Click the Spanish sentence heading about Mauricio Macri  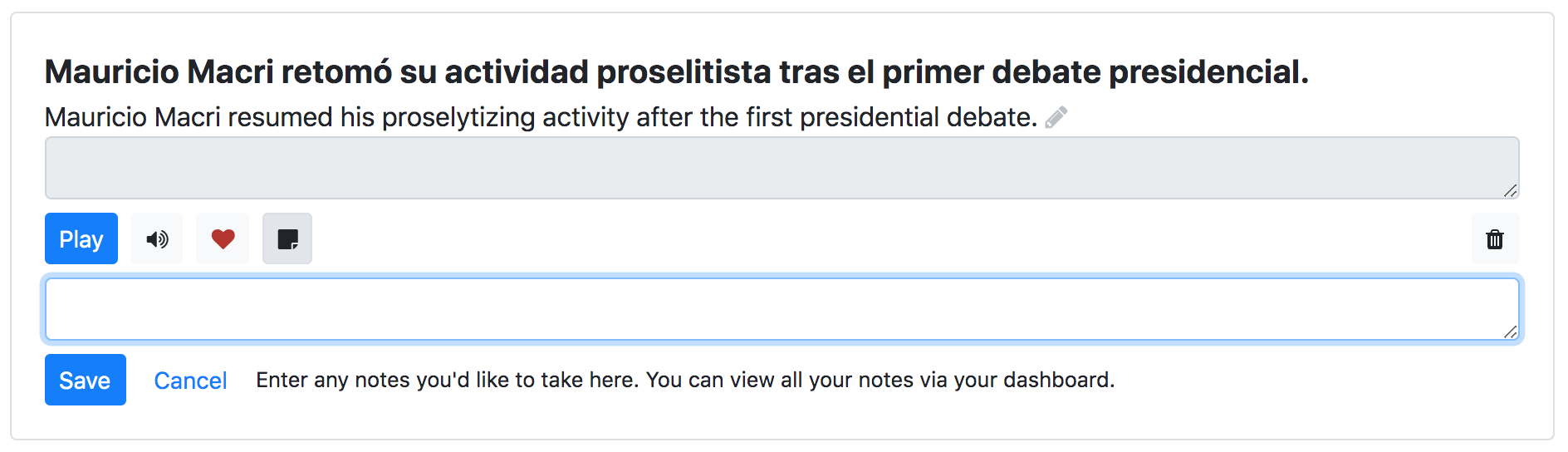(676, 72)
